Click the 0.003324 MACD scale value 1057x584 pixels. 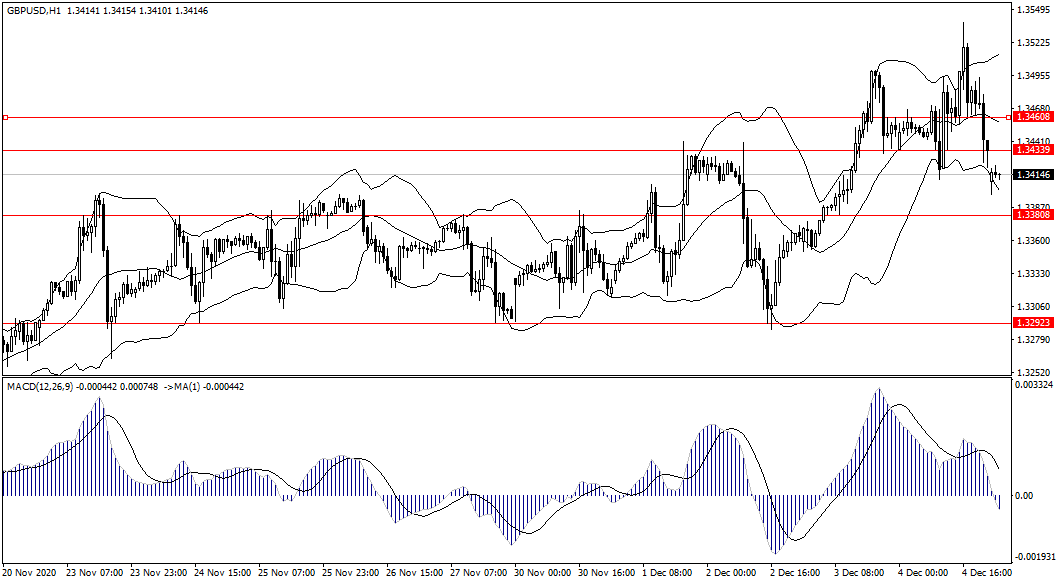point(1034,384)
